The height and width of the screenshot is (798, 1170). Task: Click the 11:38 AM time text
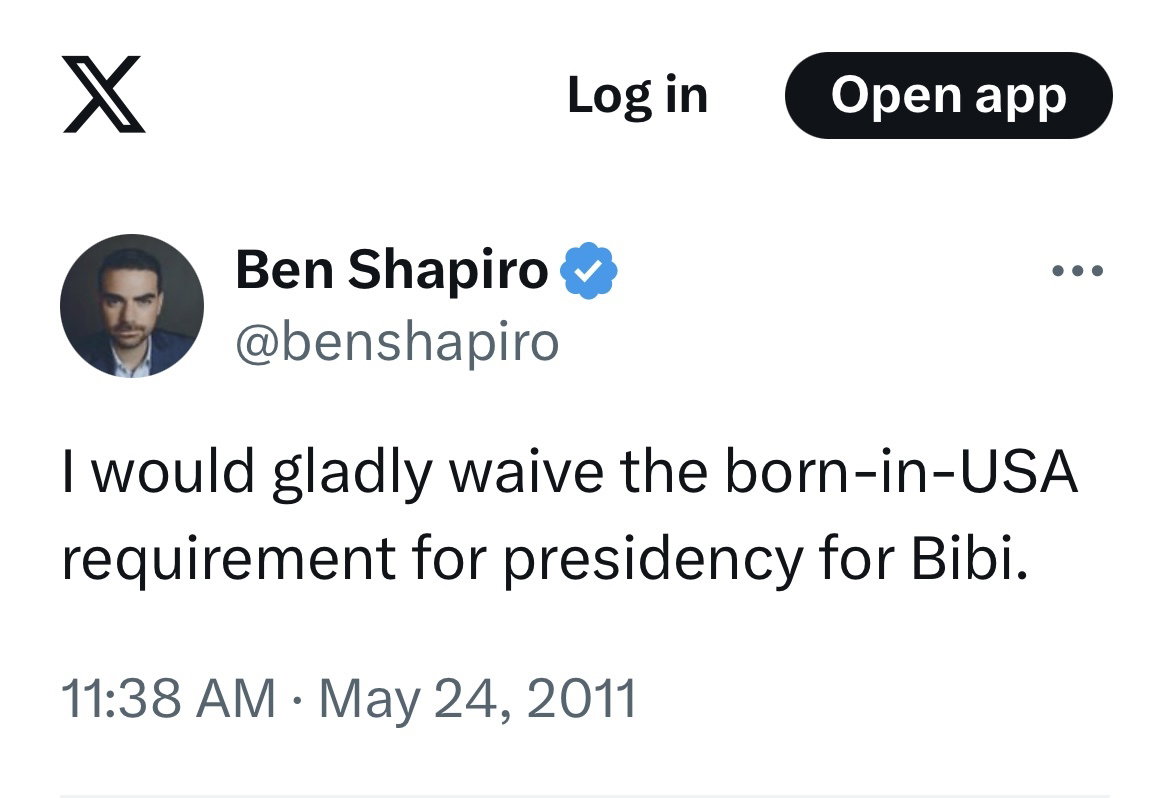click(168, 698)
